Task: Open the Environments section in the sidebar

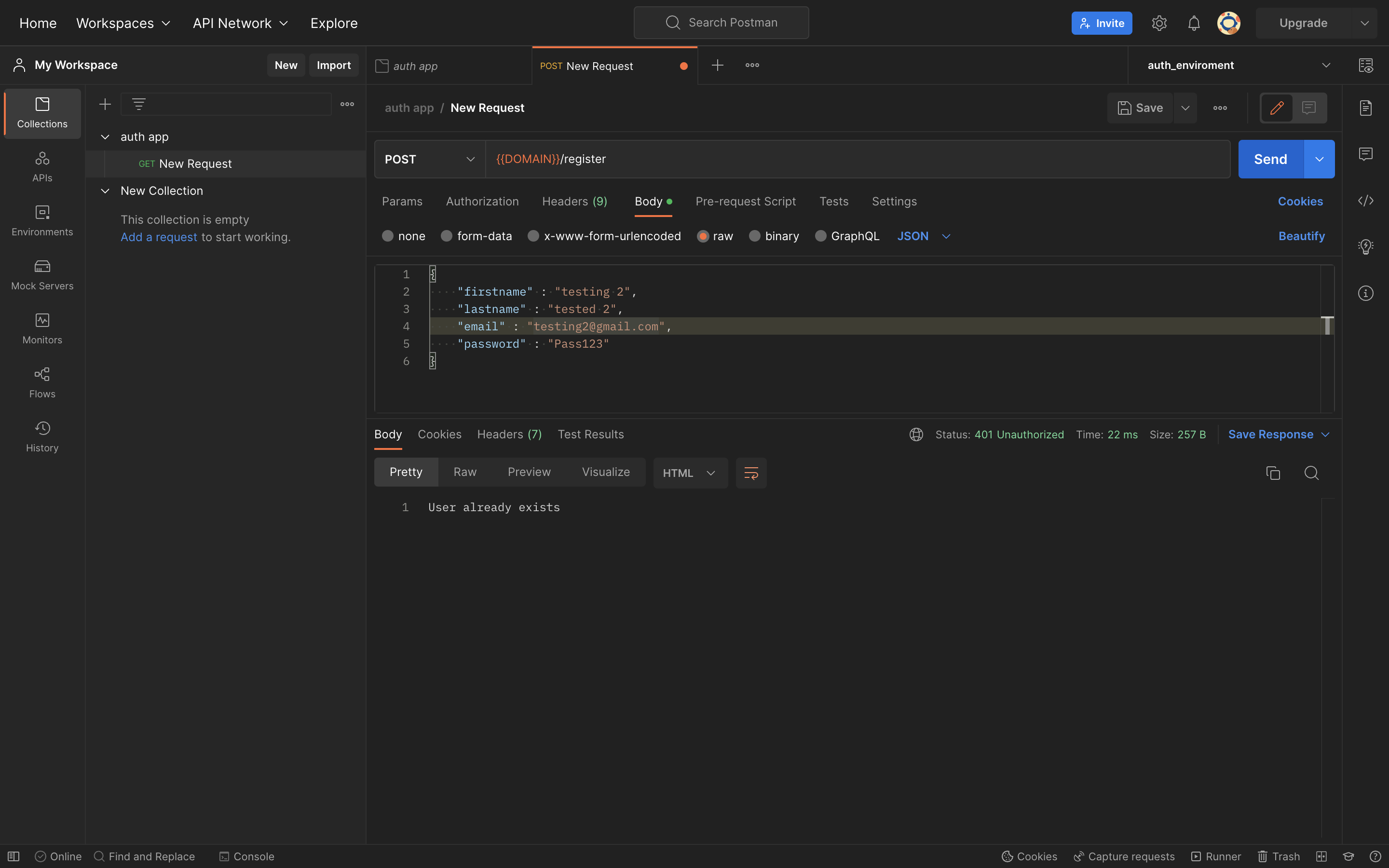Action: (x=42, y=220)
